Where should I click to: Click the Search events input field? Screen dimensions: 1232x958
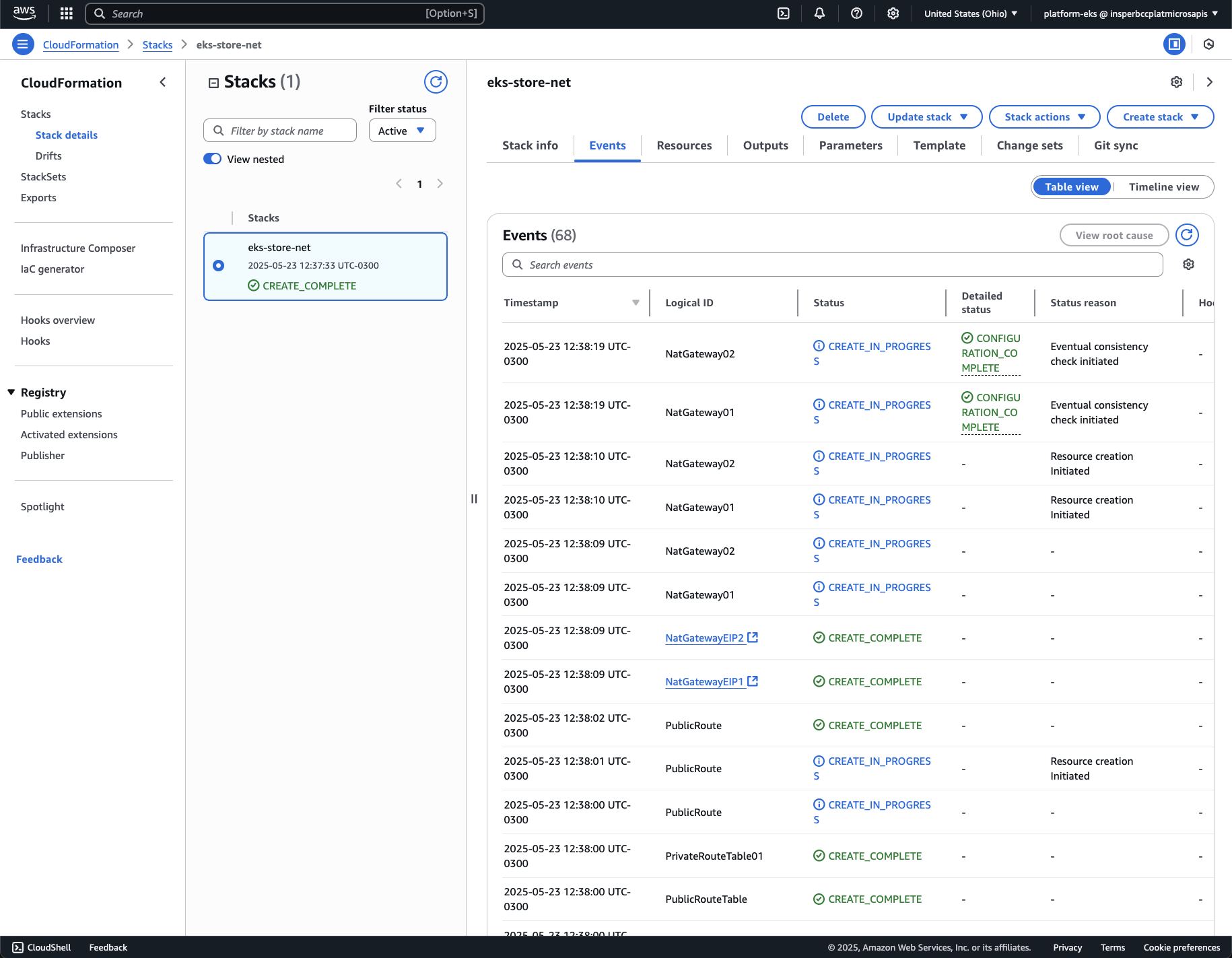[832, 265]
